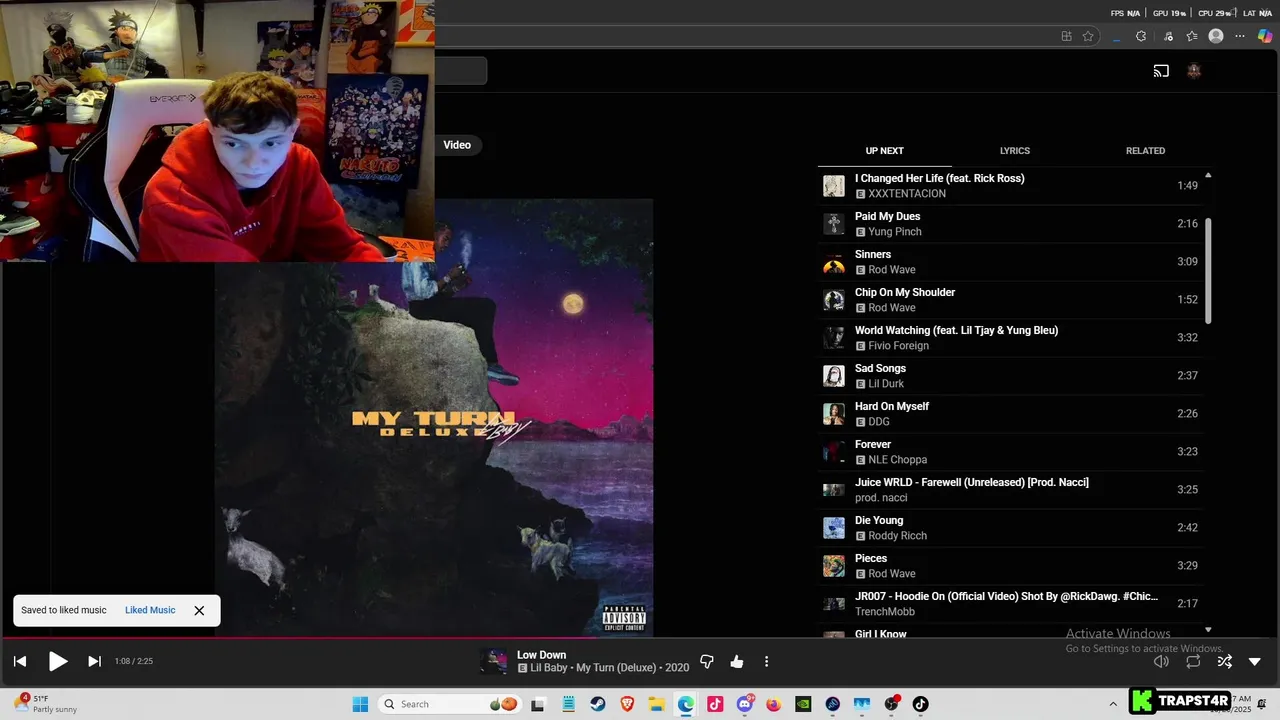Screen dimensions: 1280x720
Task: Add this page to favorites star icon
Action: pyautogui.click(x=1088, y=36)
